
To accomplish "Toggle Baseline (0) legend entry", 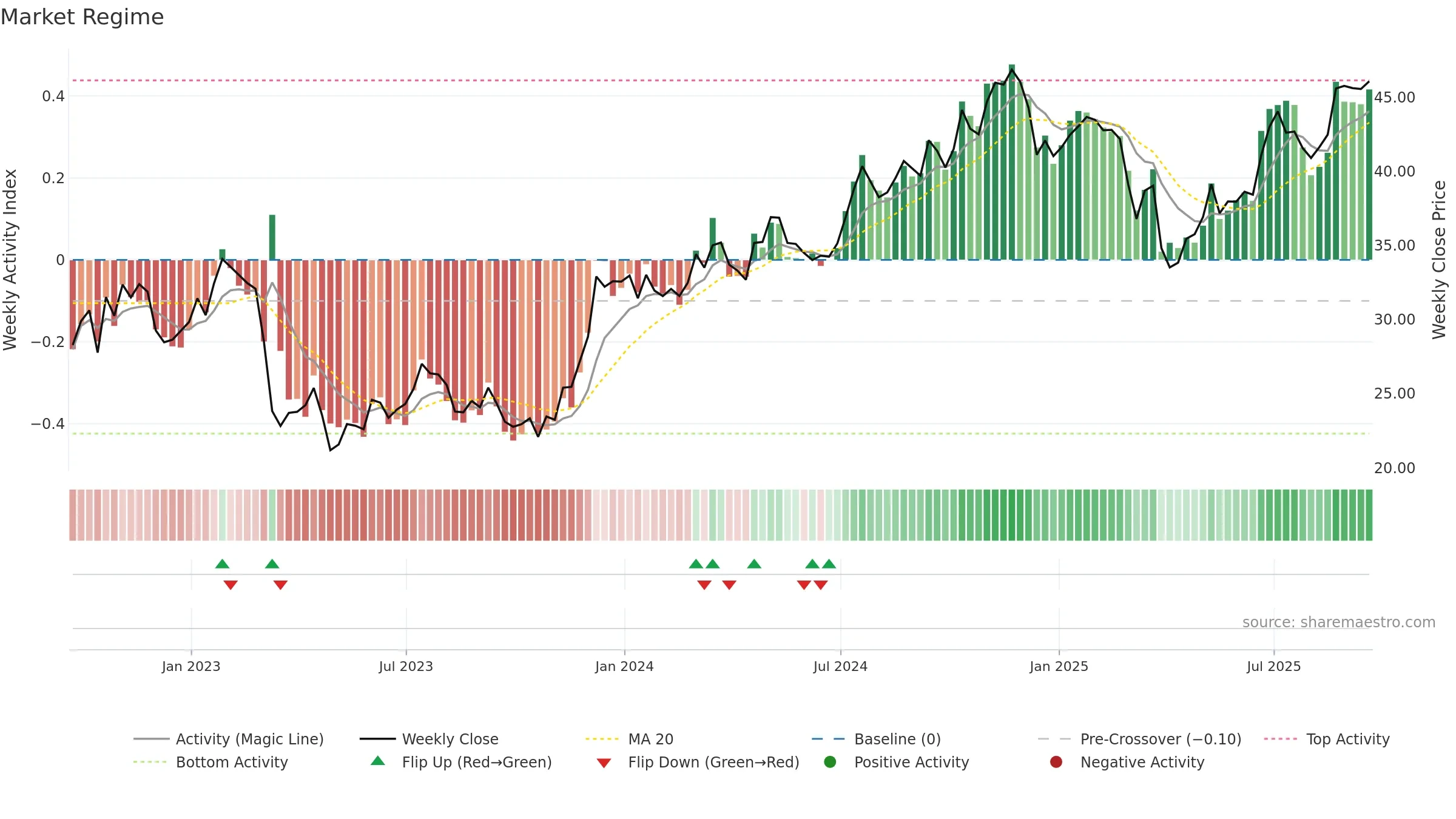I will tap(876, 739).
